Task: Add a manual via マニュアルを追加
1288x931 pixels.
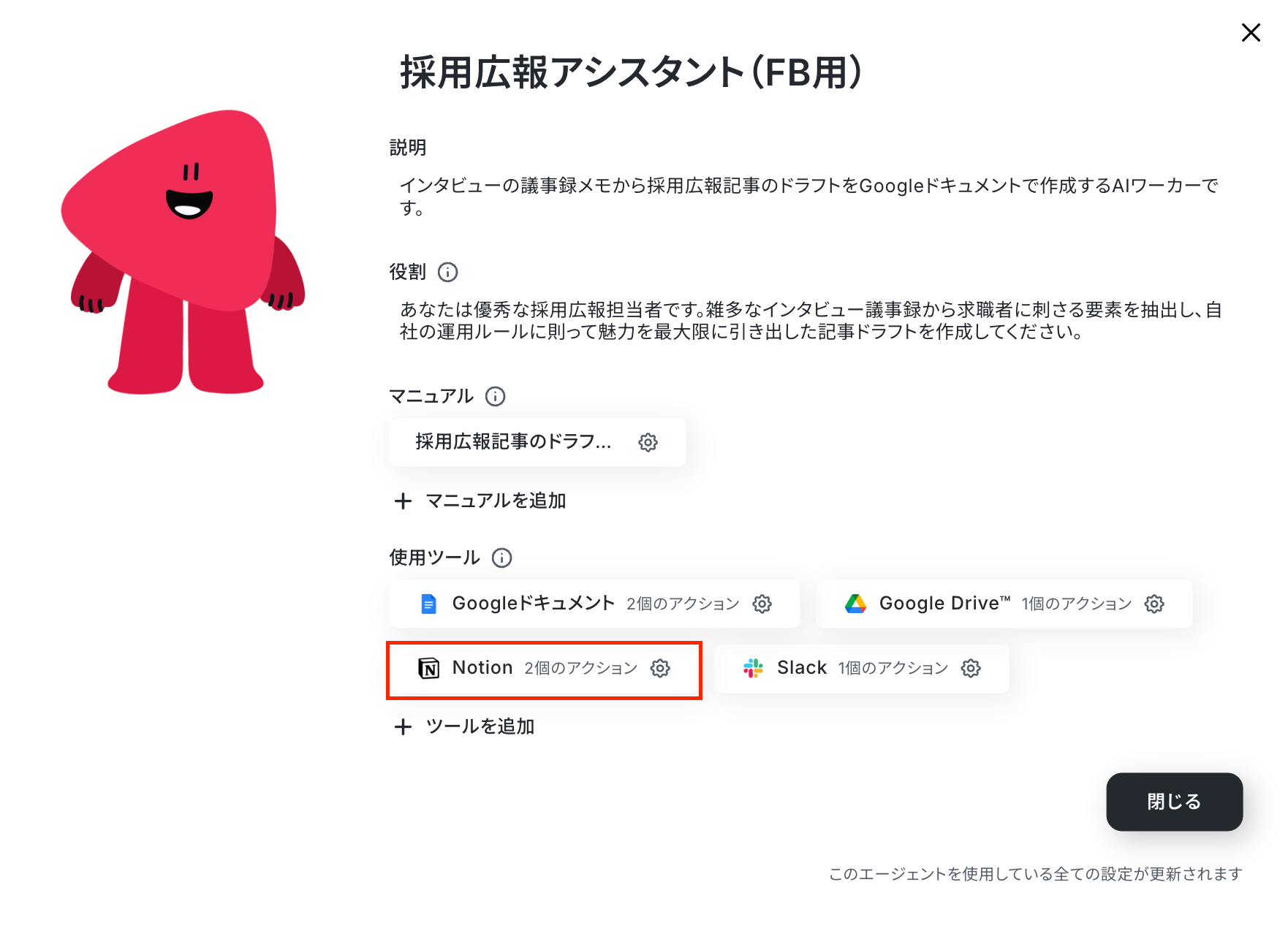Action: (480, 501)
